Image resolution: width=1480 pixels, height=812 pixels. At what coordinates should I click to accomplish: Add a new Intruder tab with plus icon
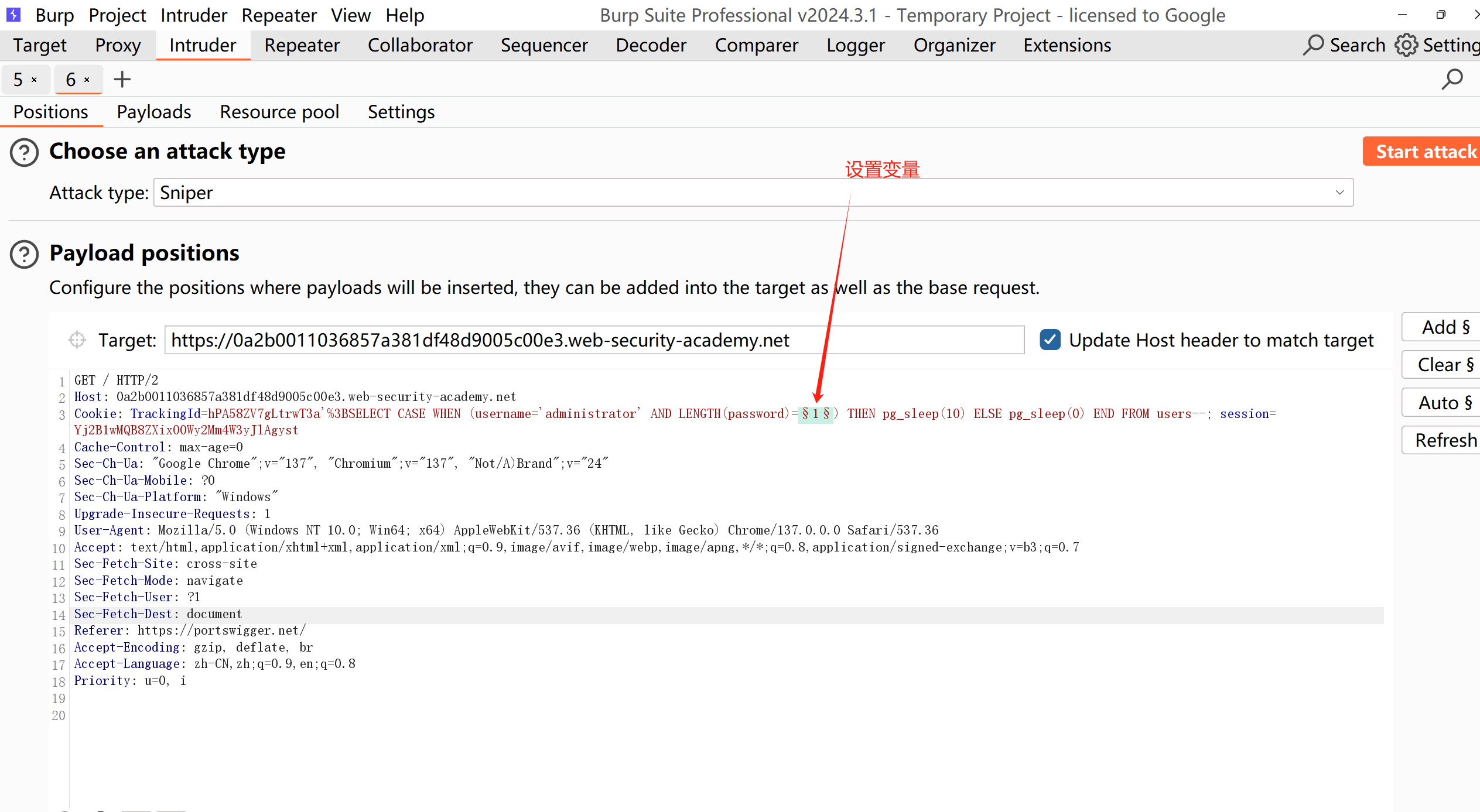[122, 79]
